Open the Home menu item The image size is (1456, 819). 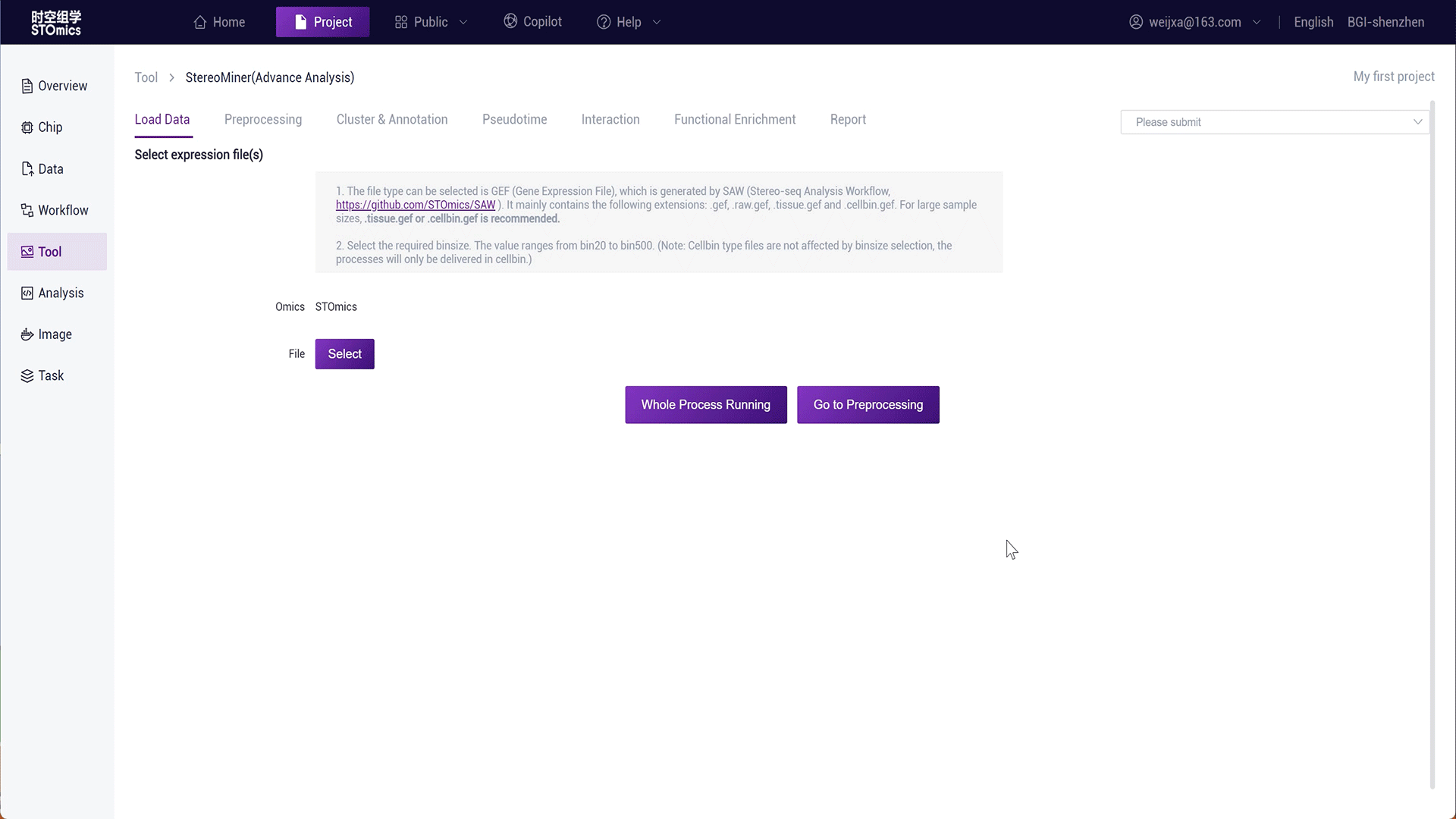tap(219, 22)
